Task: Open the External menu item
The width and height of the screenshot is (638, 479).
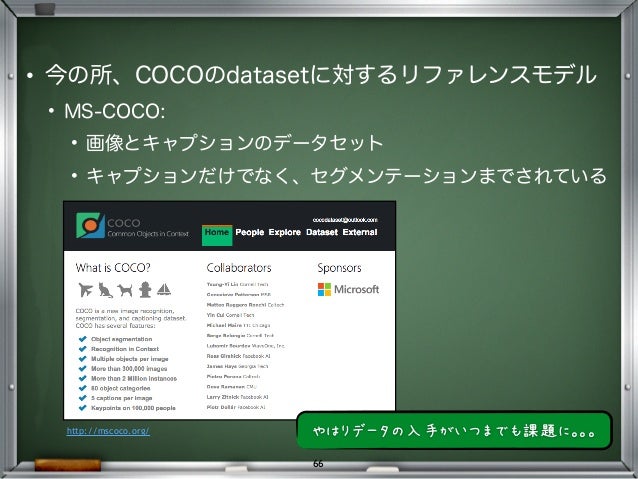Action: point(360,232)
